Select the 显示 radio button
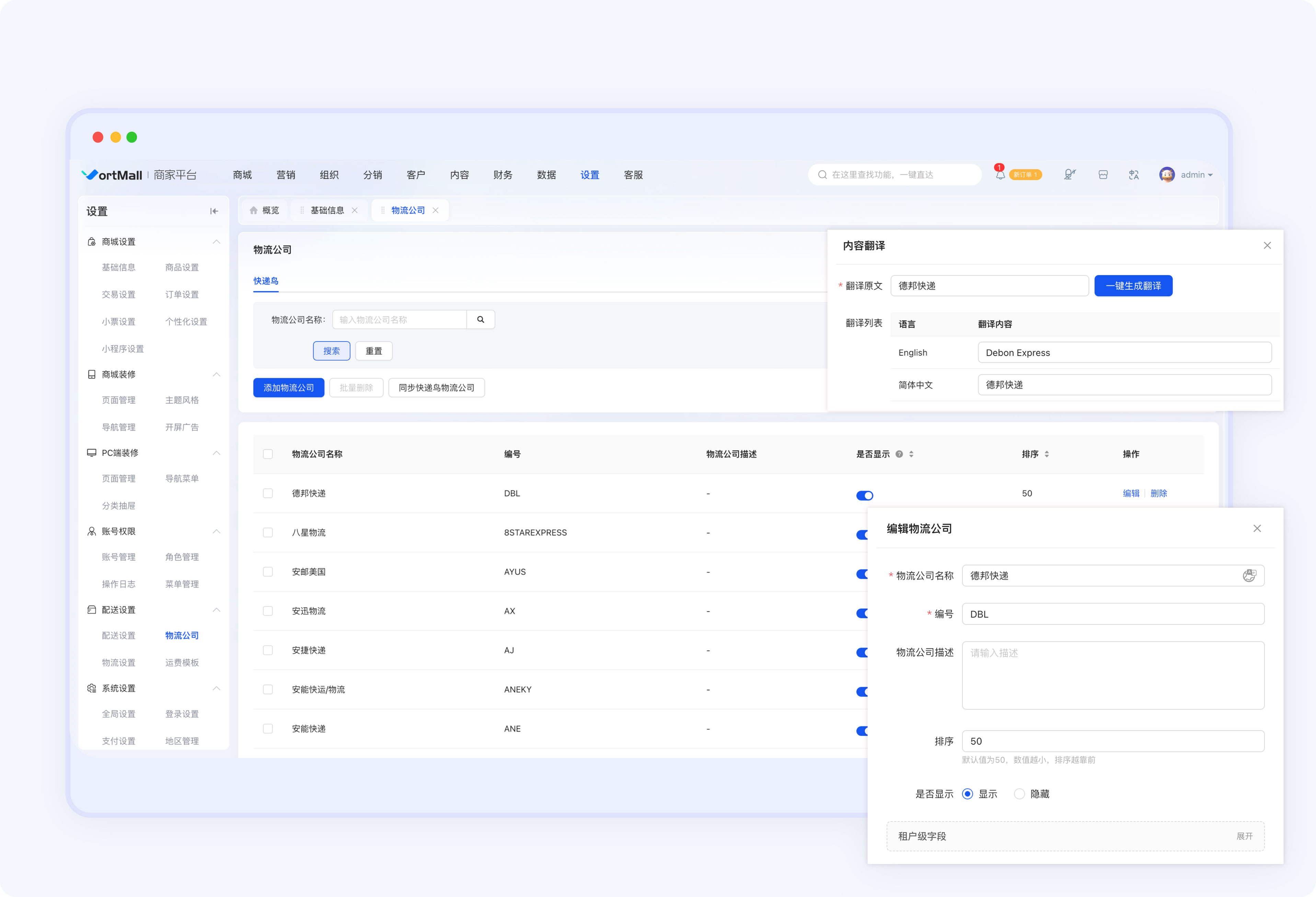This screenshot has width=1316, height=897. pos(968,794)
